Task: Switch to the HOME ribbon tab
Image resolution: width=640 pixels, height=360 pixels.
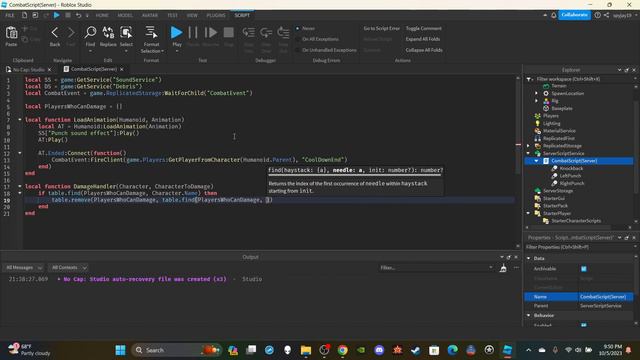Action: 102,15
